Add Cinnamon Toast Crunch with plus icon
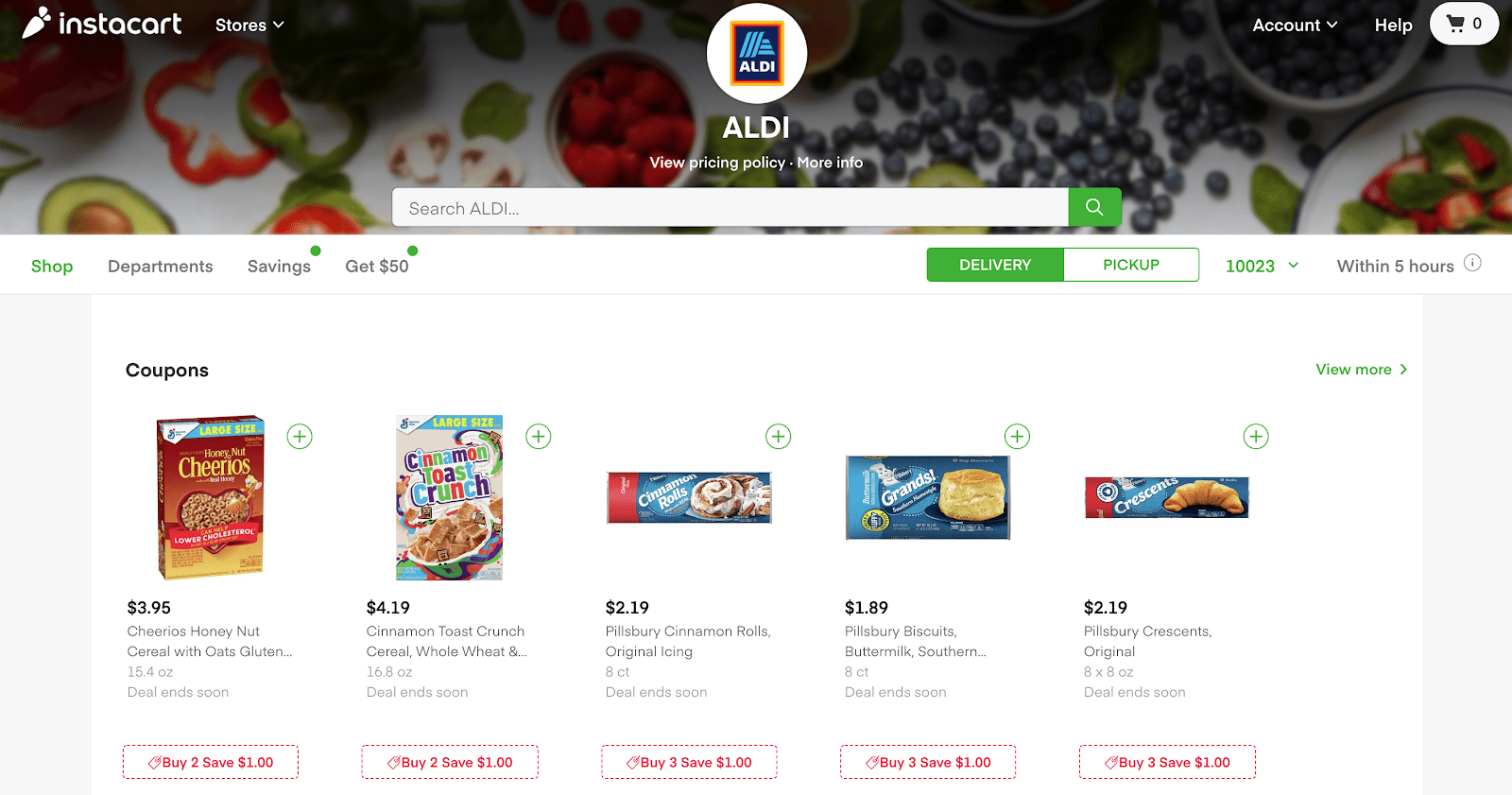Viewport: 1512px width, 795px height. coord(539,437)
